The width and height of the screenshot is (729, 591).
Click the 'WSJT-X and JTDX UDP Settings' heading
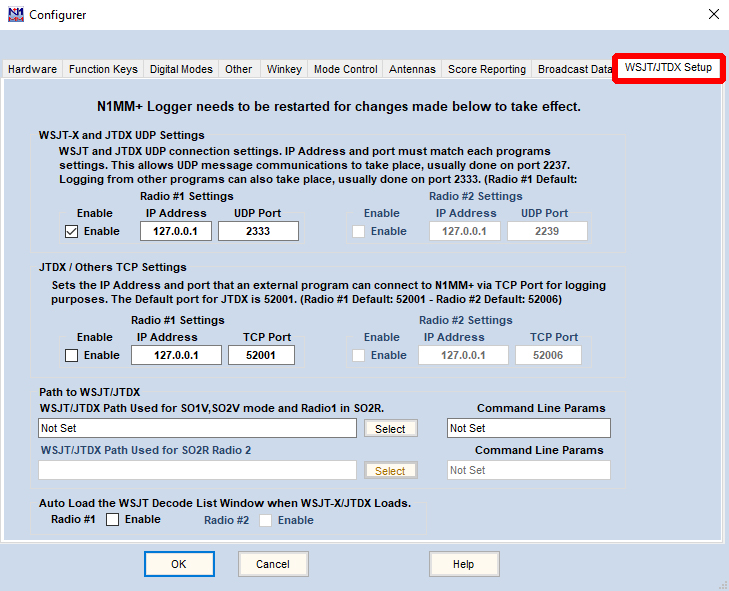coord(121,135)
